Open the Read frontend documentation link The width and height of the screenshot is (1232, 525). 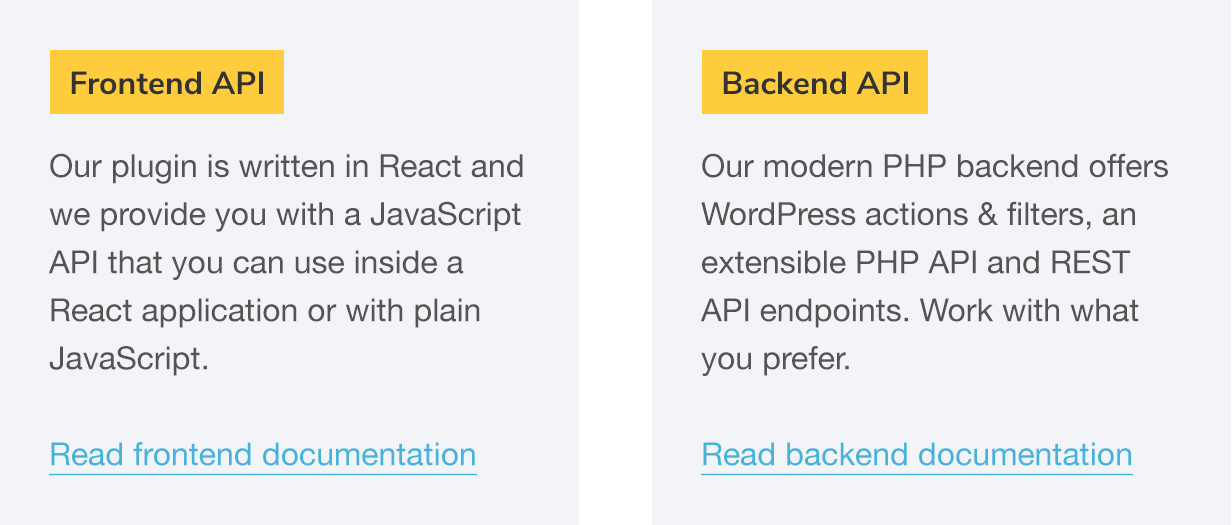pyautogui.click(x=263, y=455)
